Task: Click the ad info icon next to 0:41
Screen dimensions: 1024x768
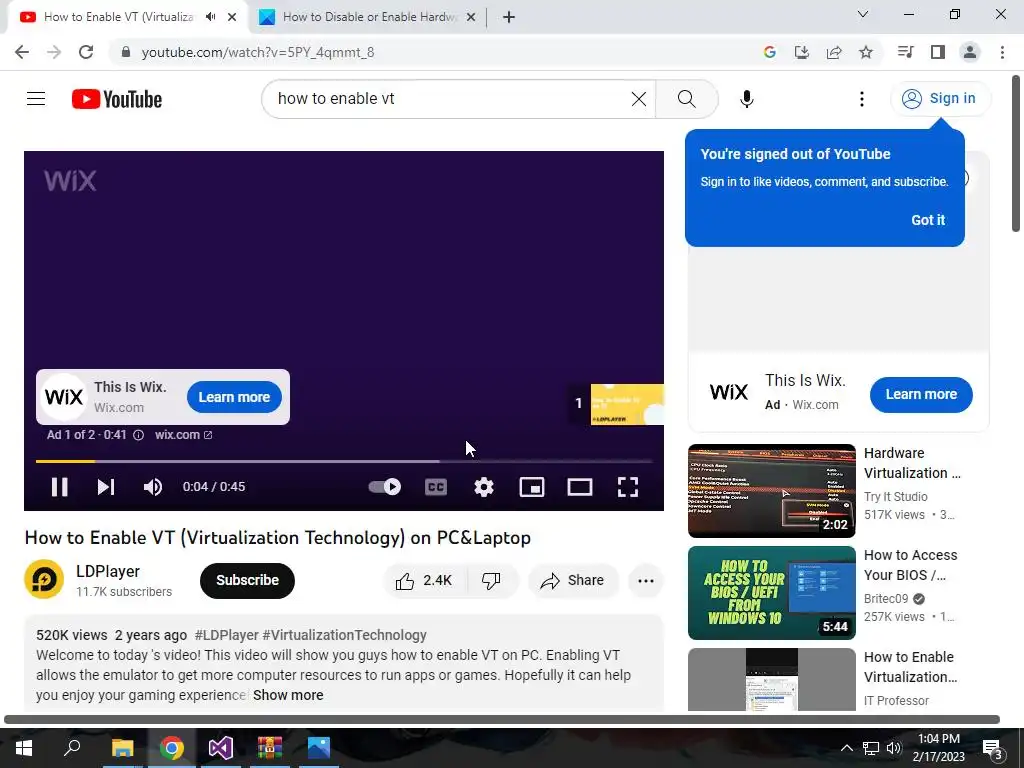Action: (x=138, y=435)
